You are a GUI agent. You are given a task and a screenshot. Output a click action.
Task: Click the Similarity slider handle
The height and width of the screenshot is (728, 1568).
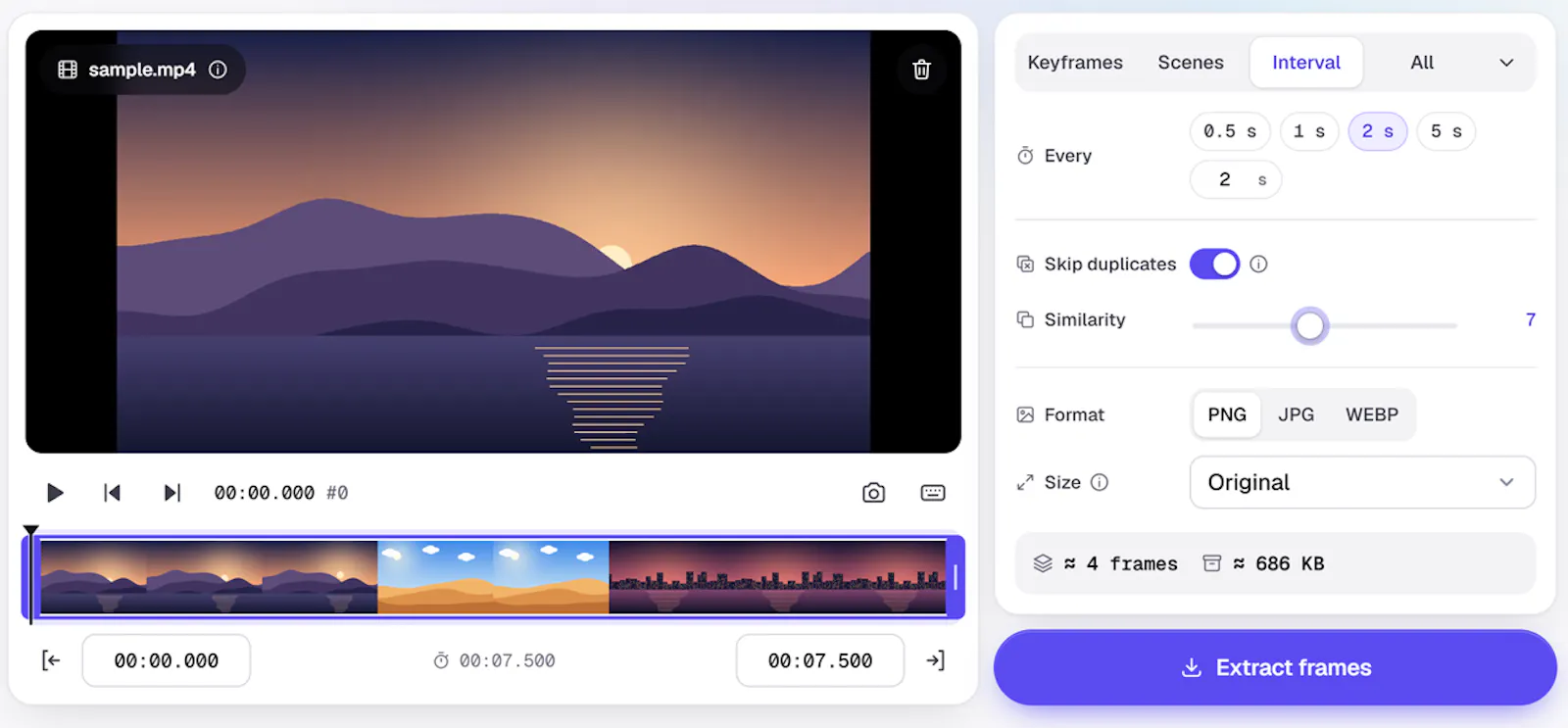[1309, 325]
